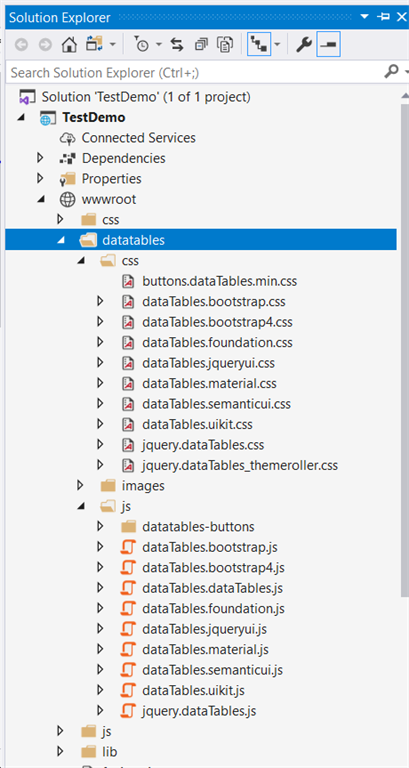The image size is (409, 768).
Task: Click the Switch Views toolbar icon
Action: (x=93, y=45)
